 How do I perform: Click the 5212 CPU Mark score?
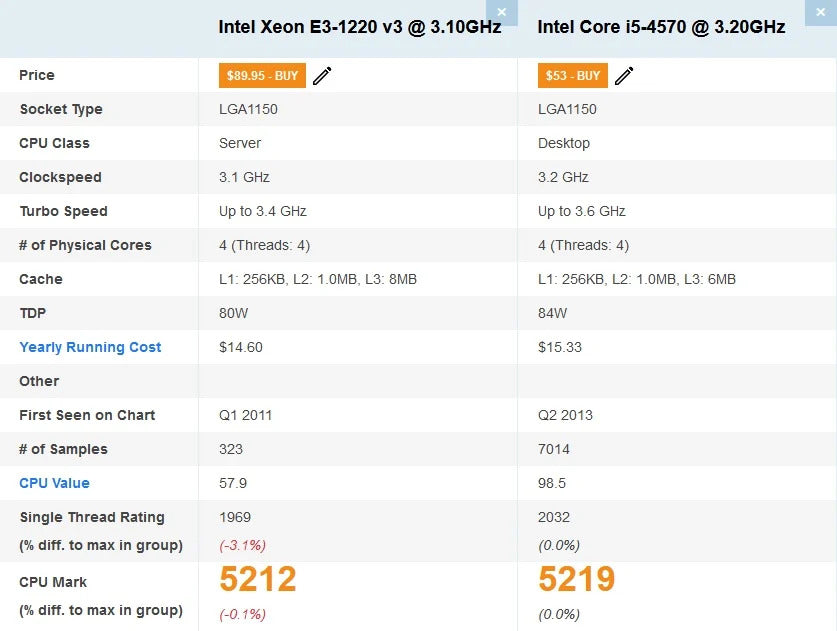click(x=258, y=580)
